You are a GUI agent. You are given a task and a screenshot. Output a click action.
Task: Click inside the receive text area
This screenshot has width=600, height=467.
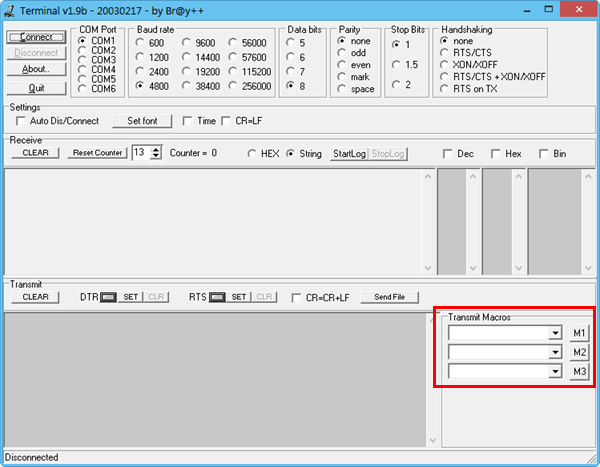point(213,221)
